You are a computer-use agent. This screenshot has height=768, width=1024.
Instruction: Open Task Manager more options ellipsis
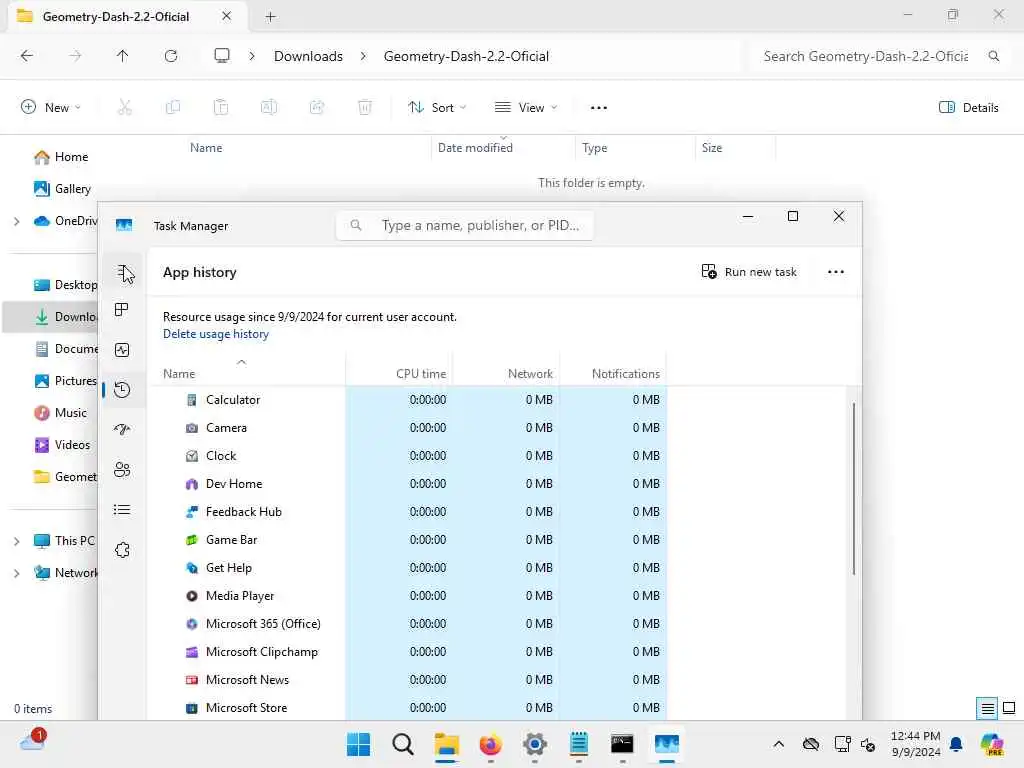point(835,272)
